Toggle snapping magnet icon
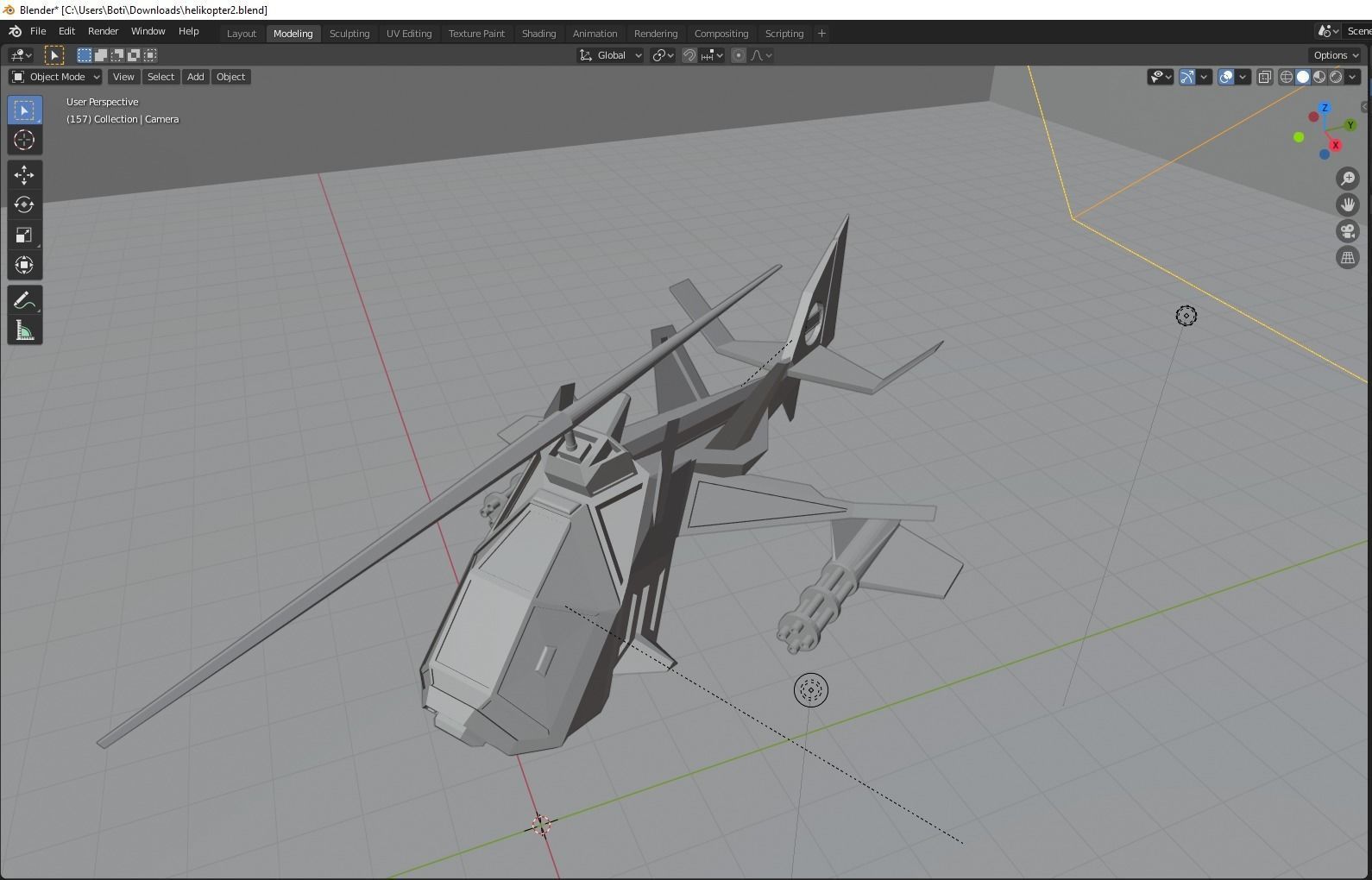This screenshot has height=880, width=1372. tap(689, 55)
